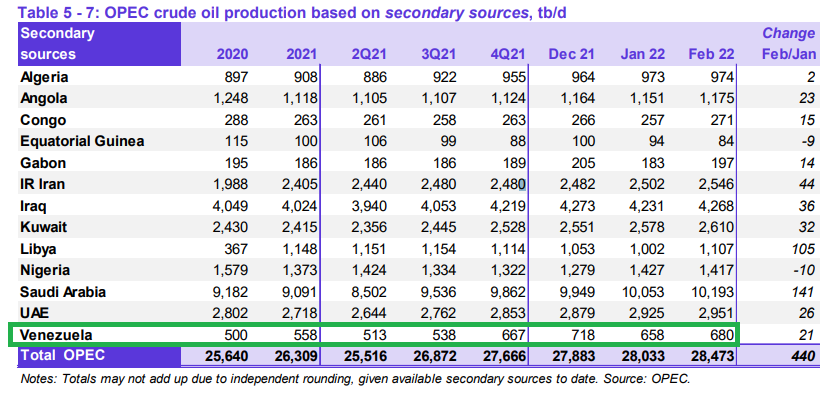Click Kuwait's 2Q21 value 2,356

tap(369, 227)
